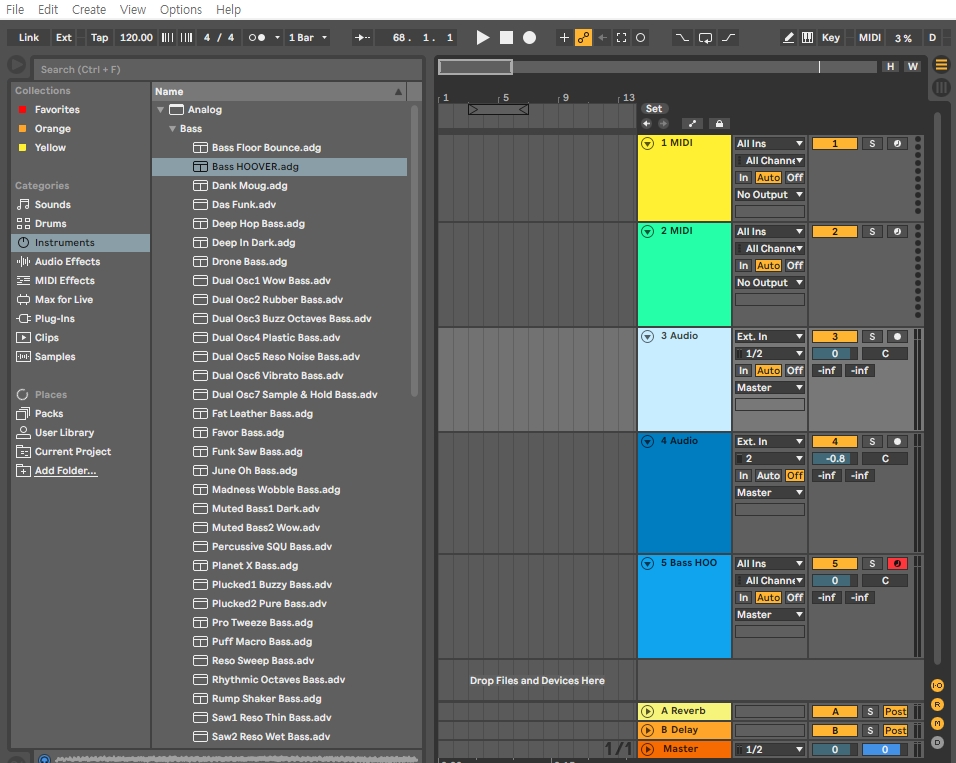
Task: Click the Master volume value slider
Action: click(x=835, y=750)
